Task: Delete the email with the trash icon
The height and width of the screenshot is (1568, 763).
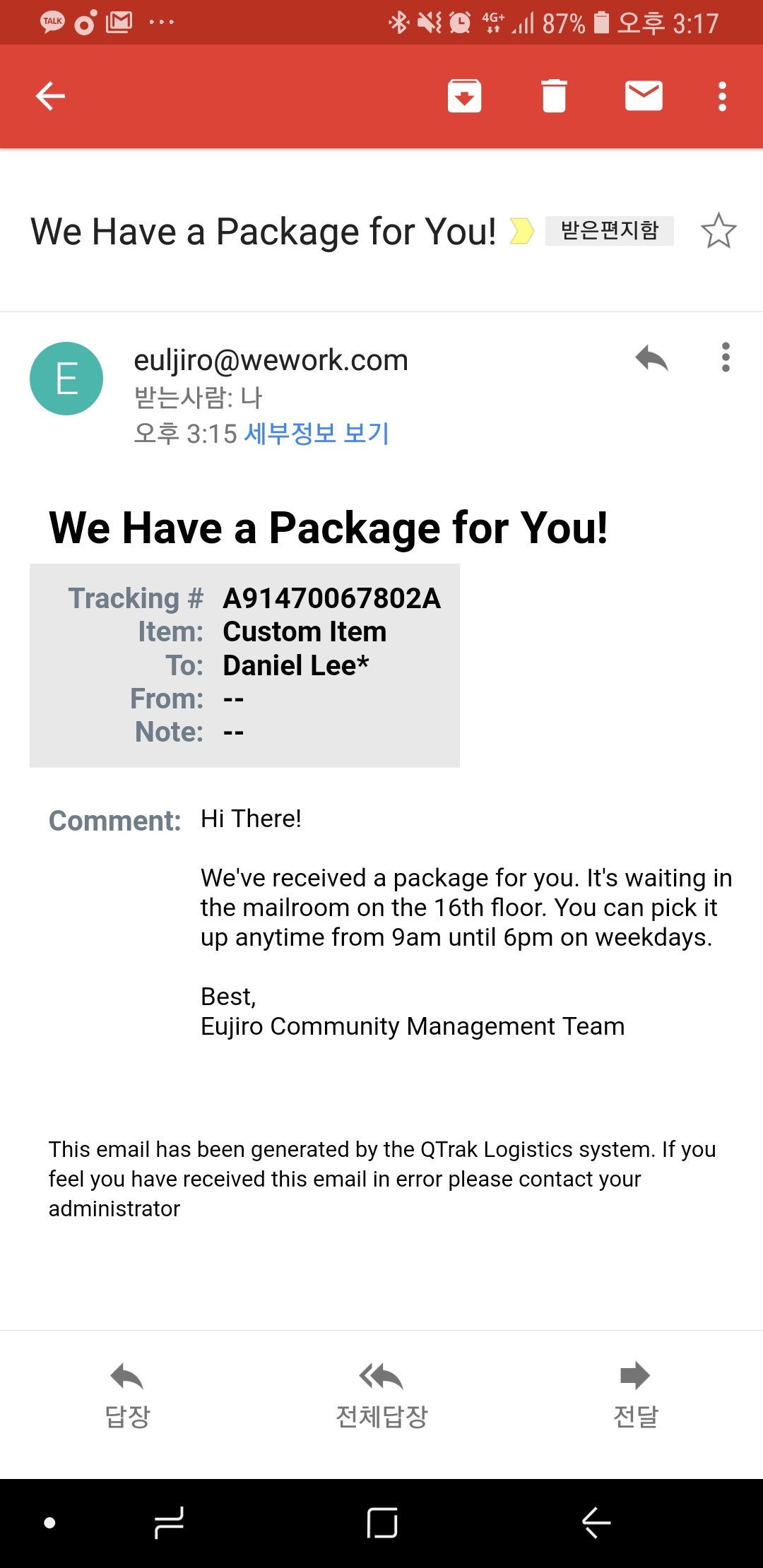Action: pos(554,96)
